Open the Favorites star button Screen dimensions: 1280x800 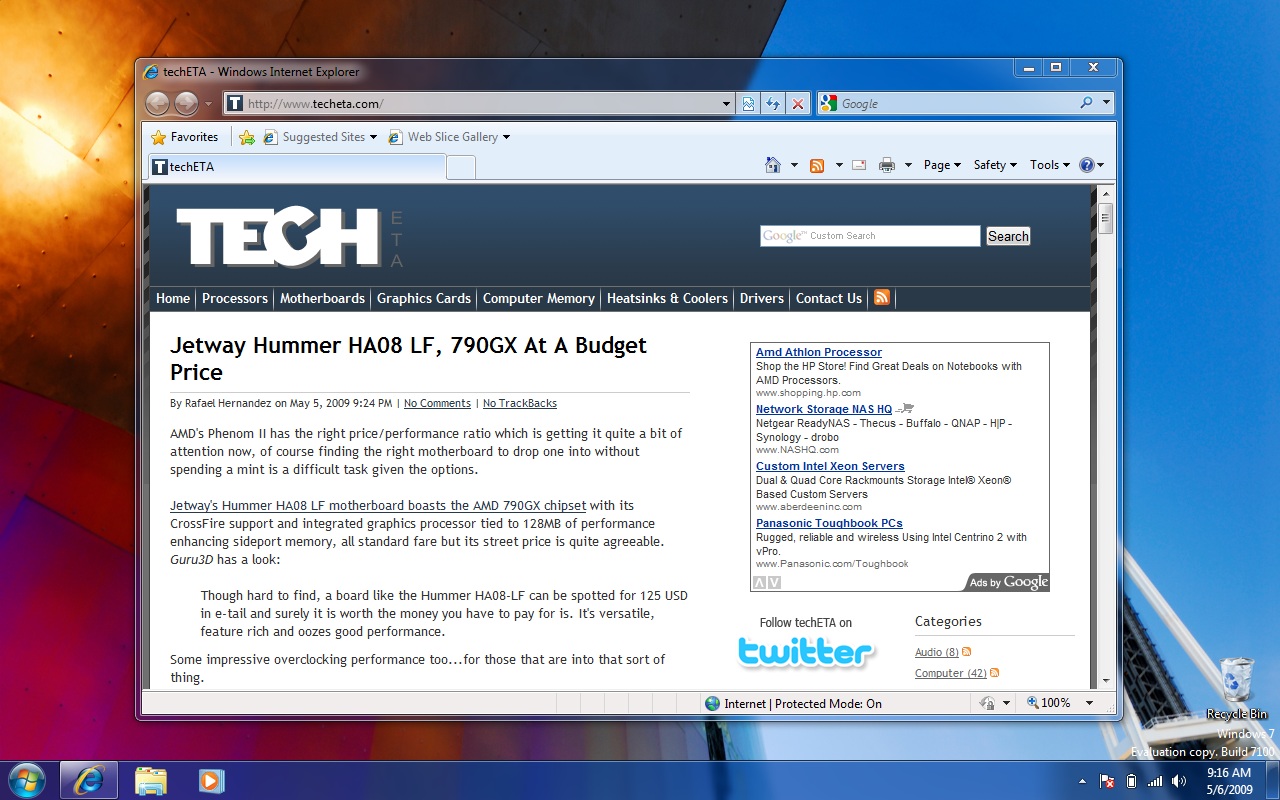(x=185, y=137)
